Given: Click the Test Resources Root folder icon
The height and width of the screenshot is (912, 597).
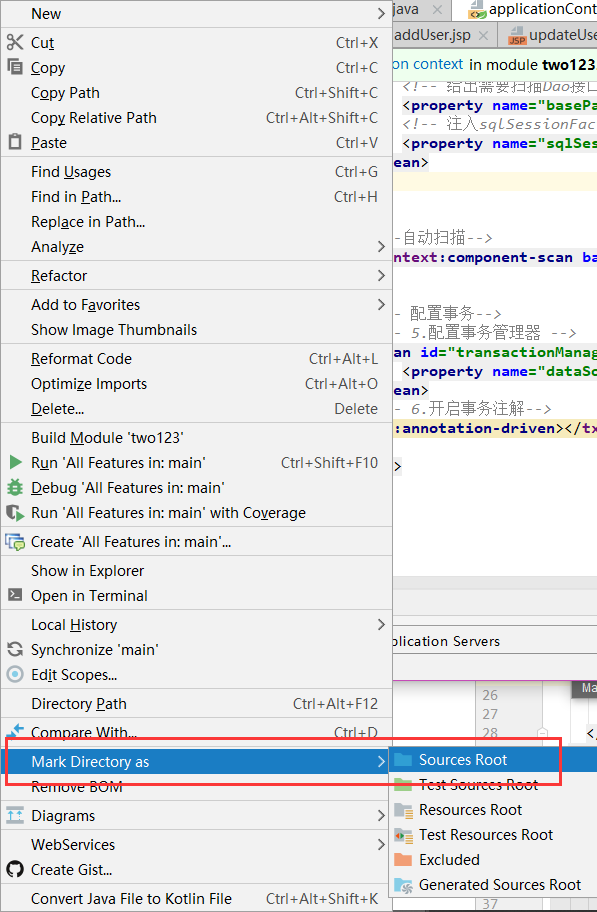Looking at the screenshot, I should [403, 835].
